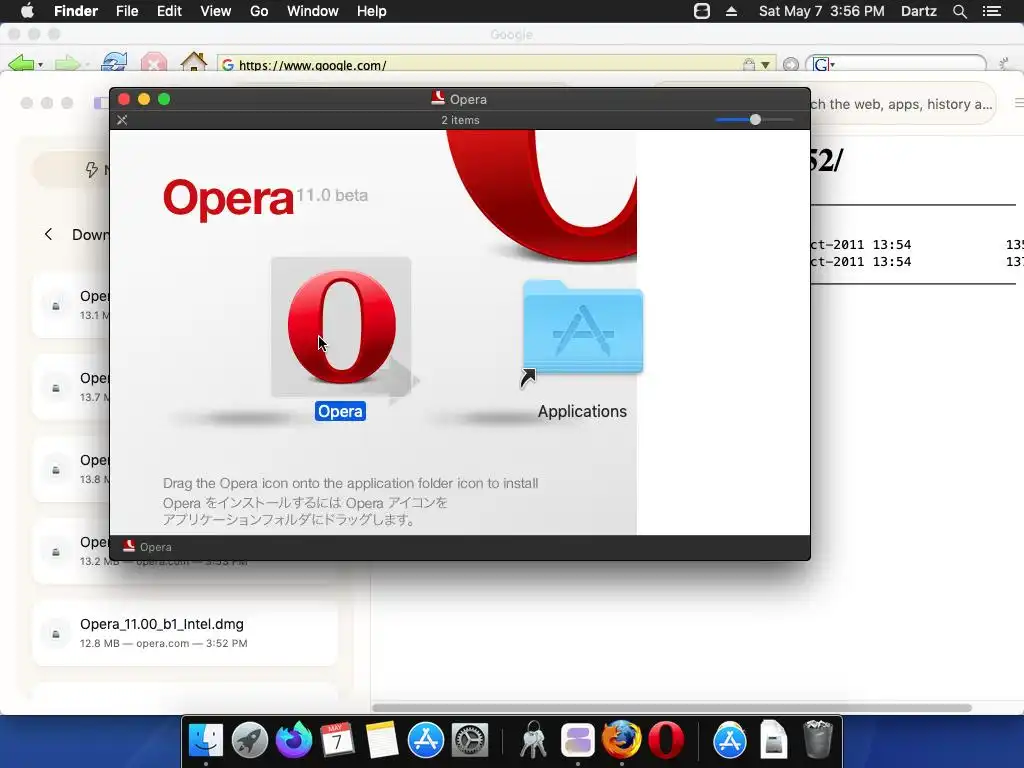Viewport: 1024px width, 768px height.
Task: Open the Help menu
Action: (x=372, y=11)
